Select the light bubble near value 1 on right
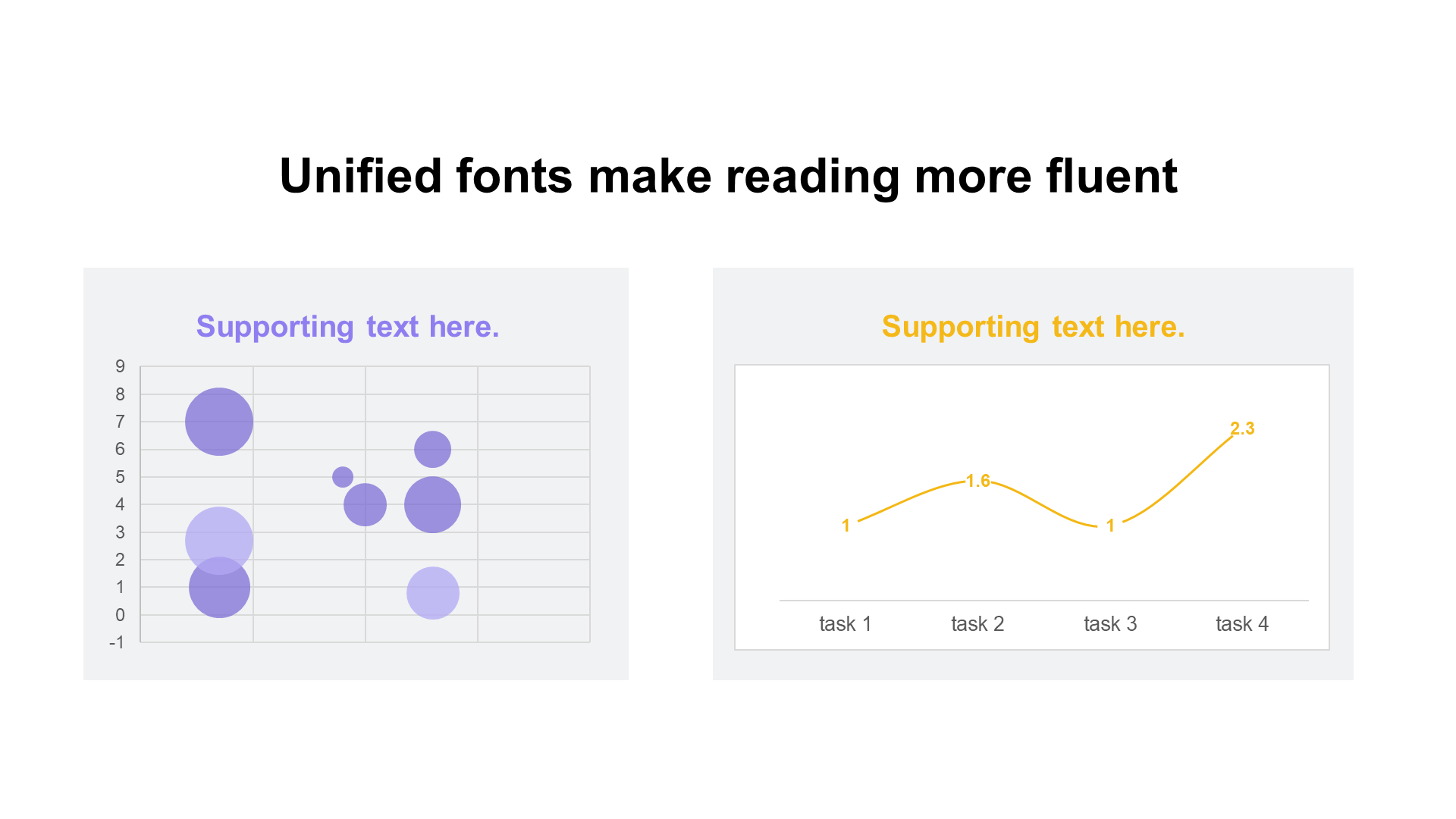 pos(433,593)
